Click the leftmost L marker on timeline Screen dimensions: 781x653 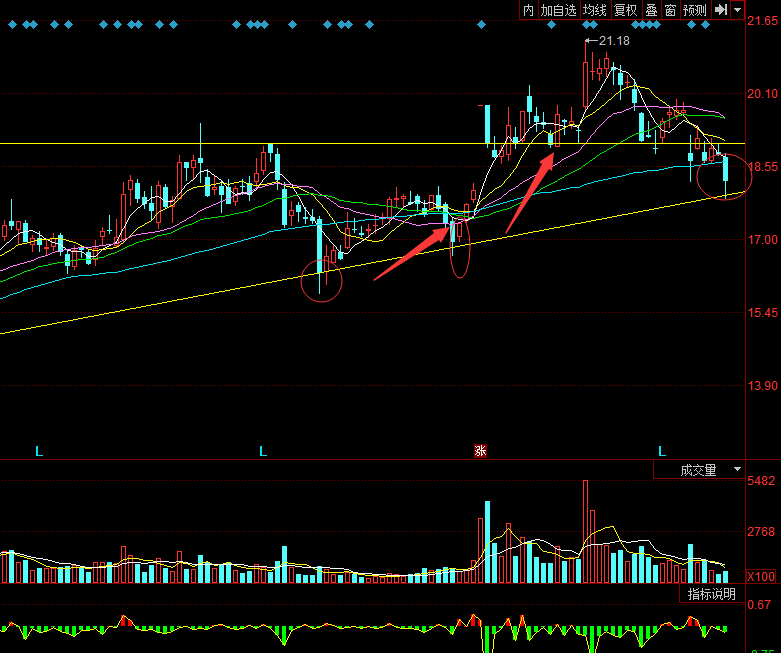[39, 451]
